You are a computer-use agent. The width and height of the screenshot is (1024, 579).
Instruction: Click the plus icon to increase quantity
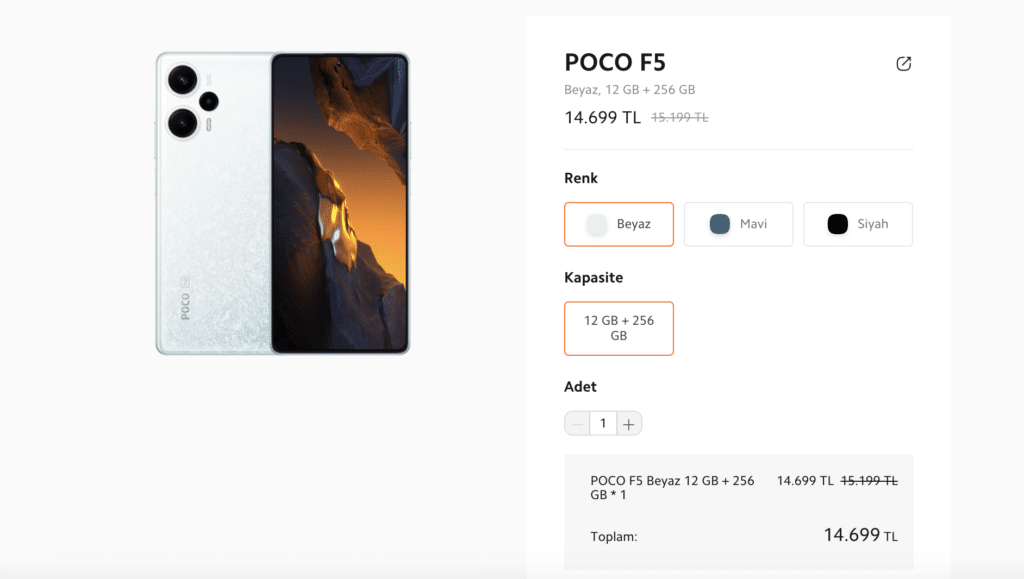tap(629, 423)
